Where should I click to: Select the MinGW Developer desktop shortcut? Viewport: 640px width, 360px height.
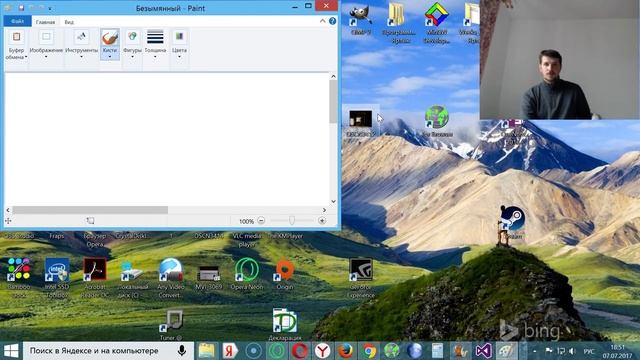click(436, 23)
